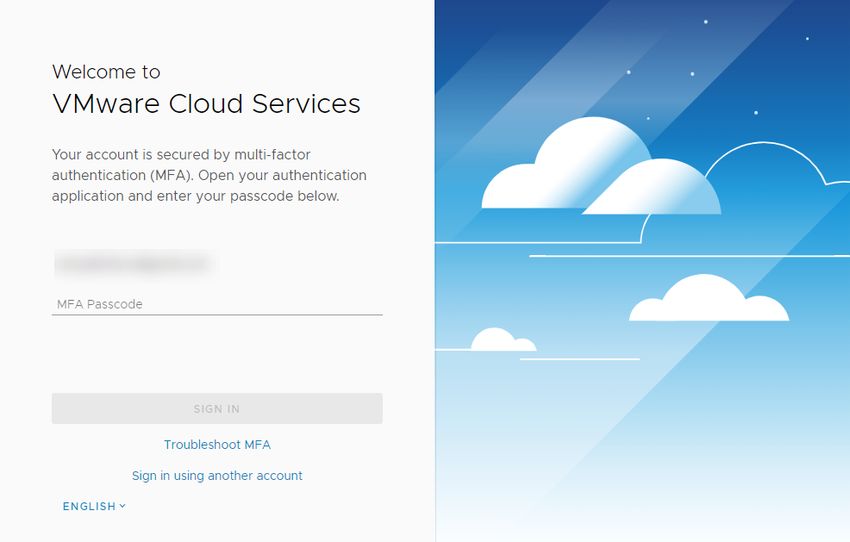The image size is (850, 542).
Task: Click the MFA Passcode input field
Action: 217,304
